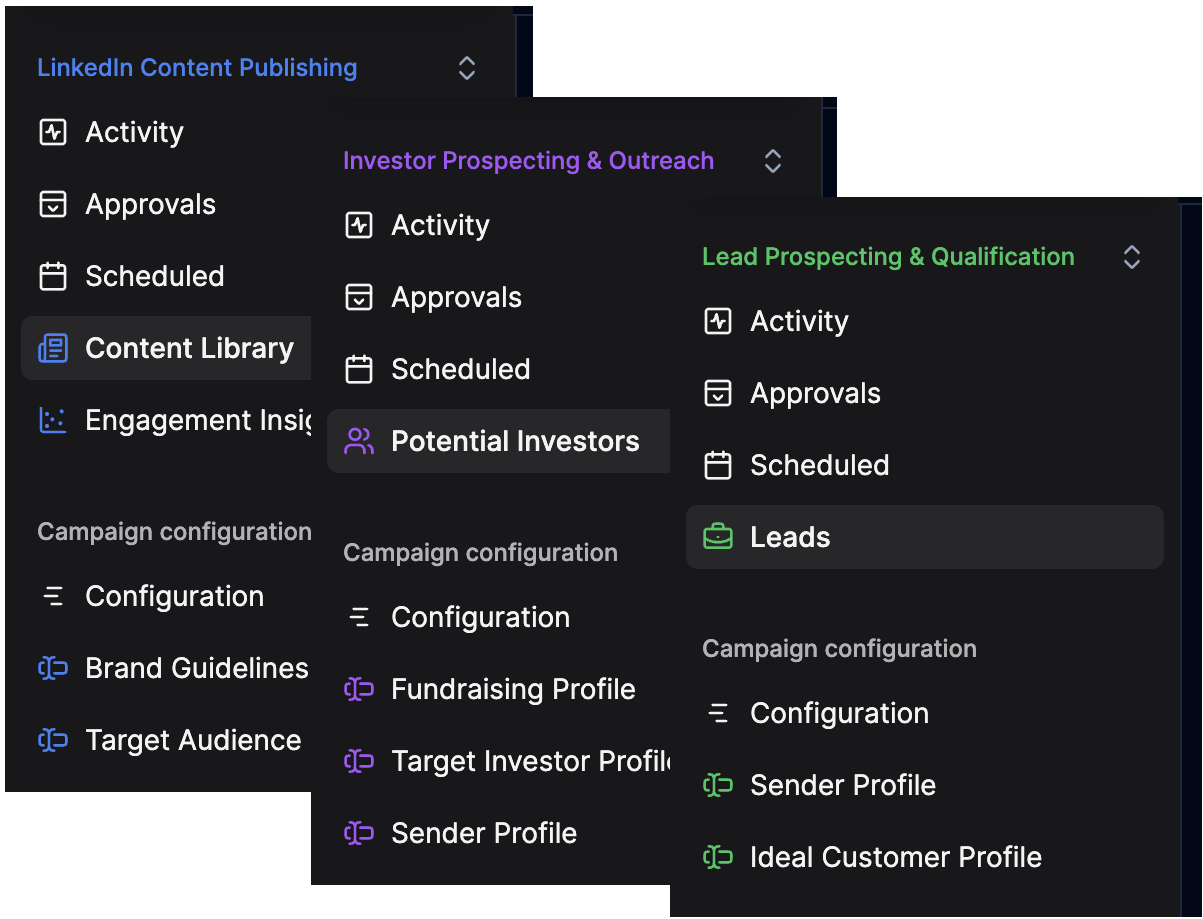Click the Configuration sliders icon under Campaign configuration
This screenshot has height=919, width=1203.
click(x=53, y=596)
